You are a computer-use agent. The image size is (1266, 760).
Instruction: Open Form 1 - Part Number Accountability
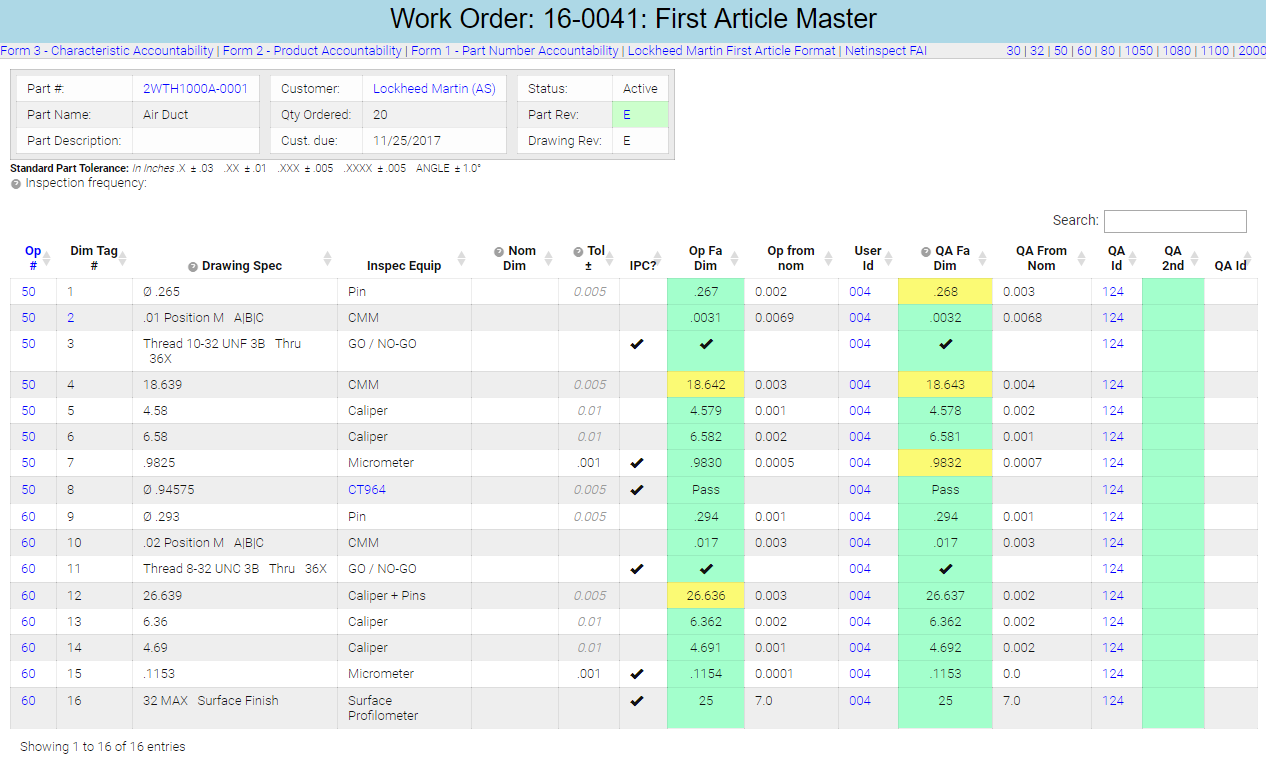tap(515, 50)
